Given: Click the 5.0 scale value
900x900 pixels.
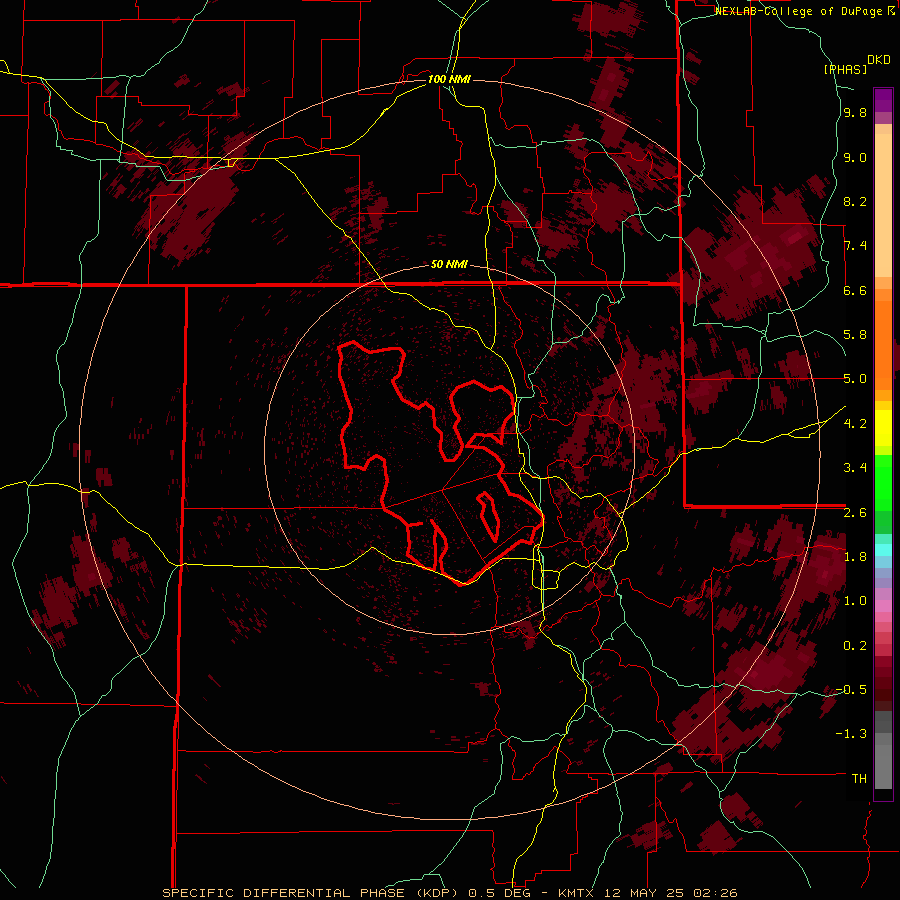Looking at the screenshot, I should [x=855, y=379].
